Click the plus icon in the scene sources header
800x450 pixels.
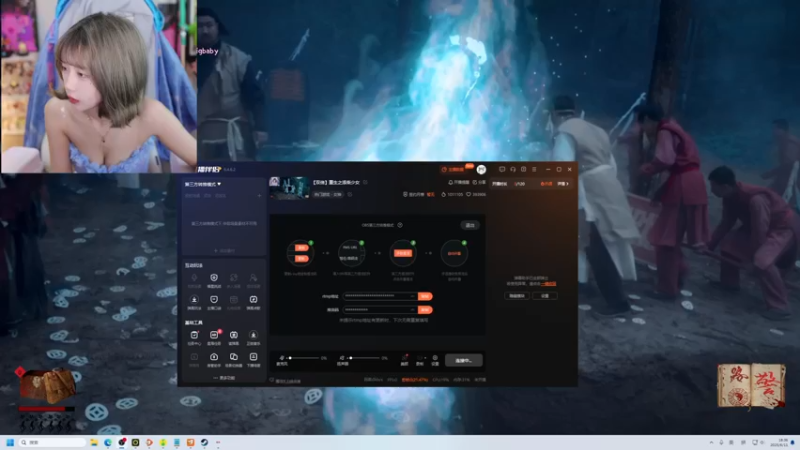(x=259, y=195)
